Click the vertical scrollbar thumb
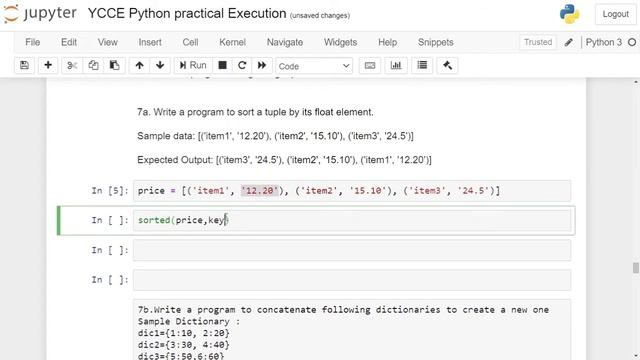The image size is (640, 360). point(636,268)
